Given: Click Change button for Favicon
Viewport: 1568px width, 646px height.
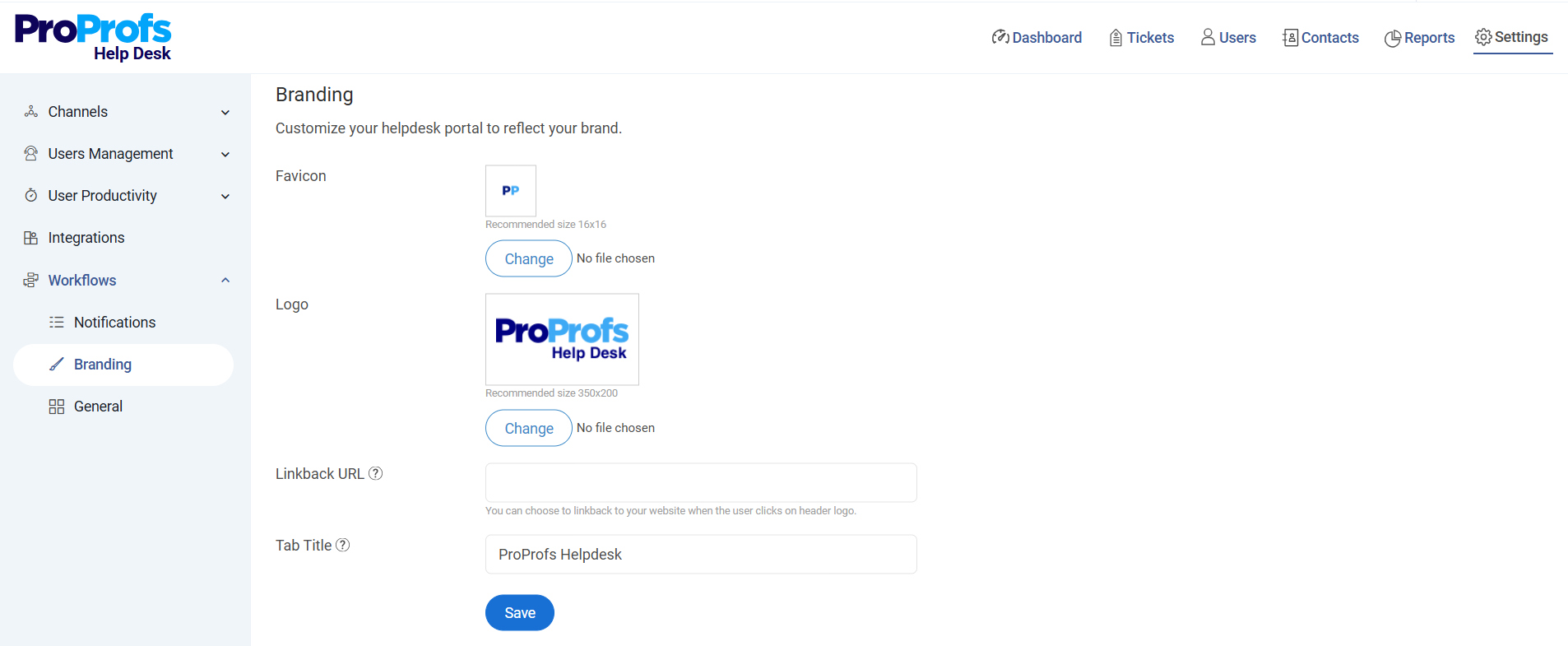Looking at the screenshot, I should [x=528, y=258].
